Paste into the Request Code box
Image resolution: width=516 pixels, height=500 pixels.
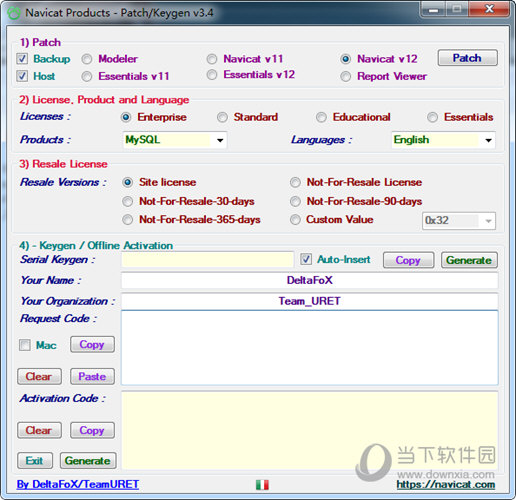click(92, 376)
